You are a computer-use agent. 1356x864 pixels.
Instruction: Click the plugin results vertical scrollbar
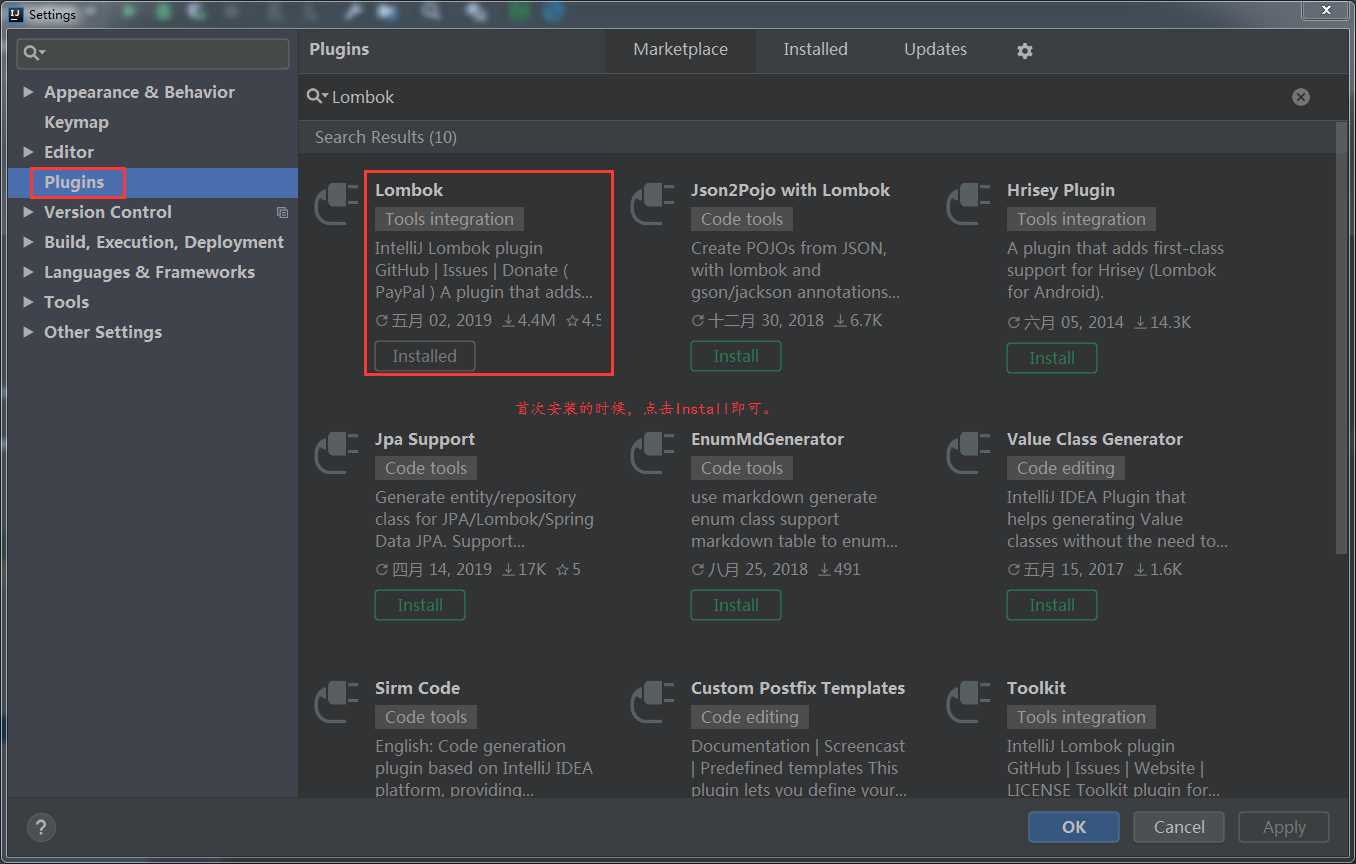(1342, 337)
